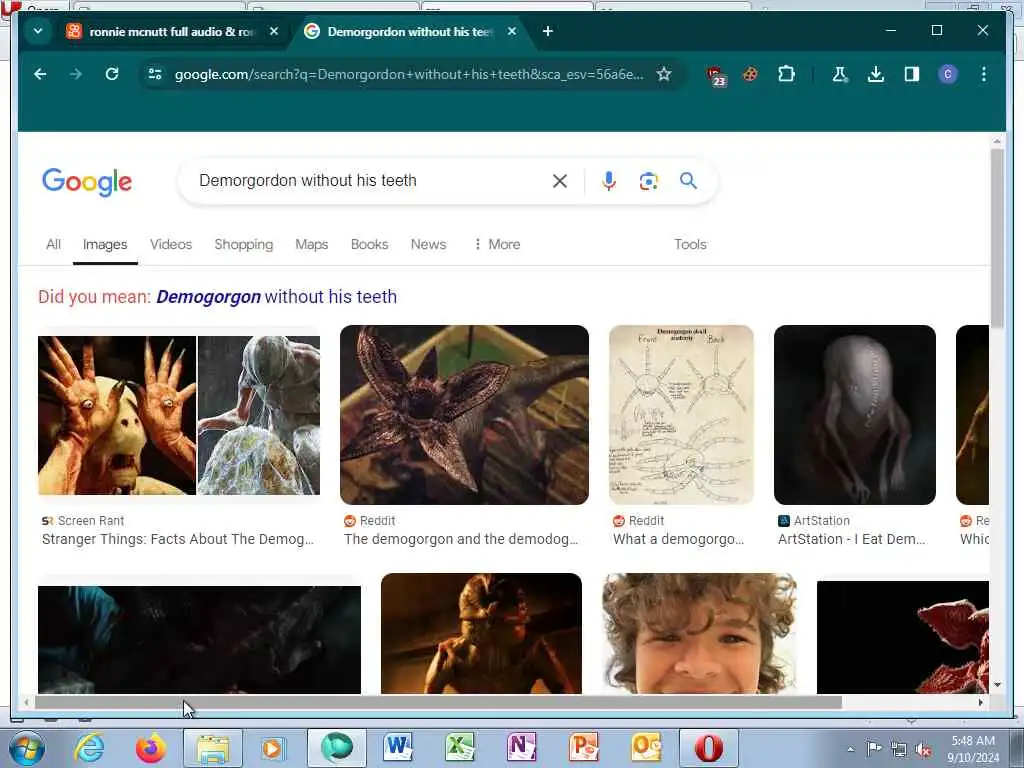Open Microsoft Word from taskbar
This screenshot has width=1024, height=768.
[x=398, y=748]
